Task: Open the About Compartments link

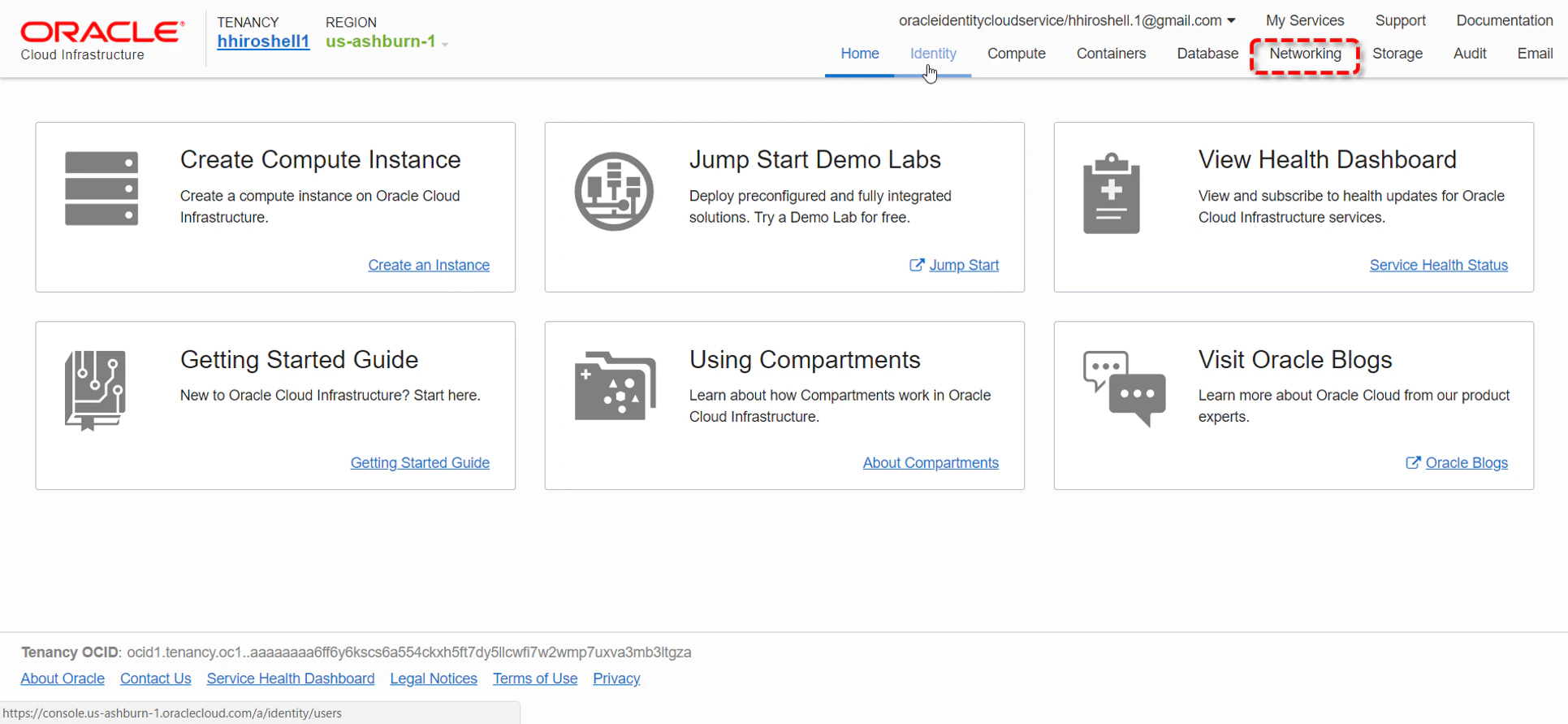Action: coord(931,462)
